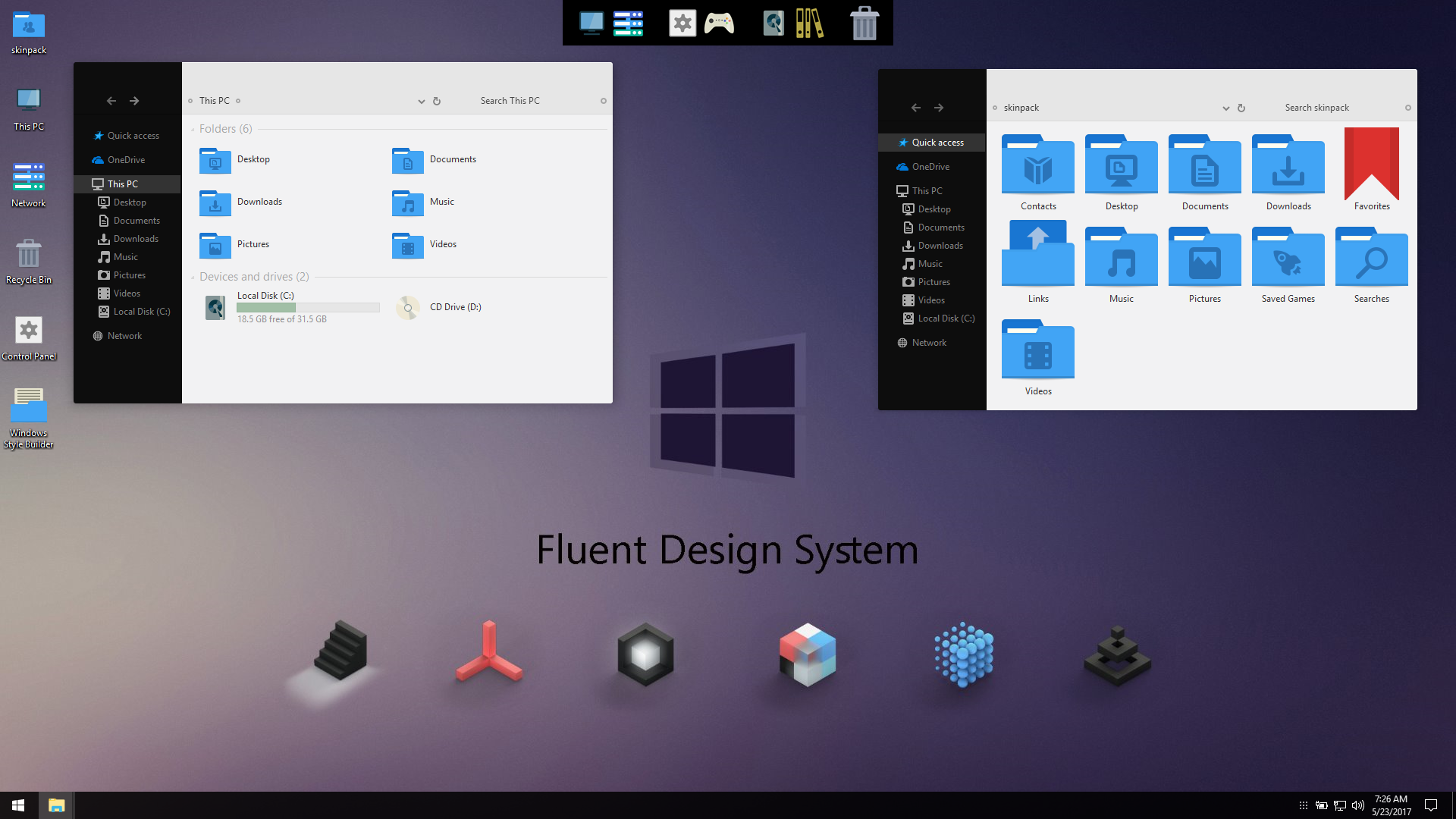1456x819 pixels.
Task: Select OneDrive in This PC sidebar
Action: tap(126, 160)
